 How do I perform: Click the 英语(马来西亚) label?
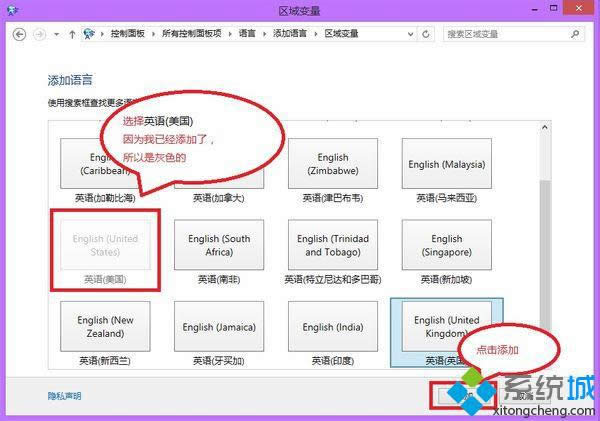447,198
